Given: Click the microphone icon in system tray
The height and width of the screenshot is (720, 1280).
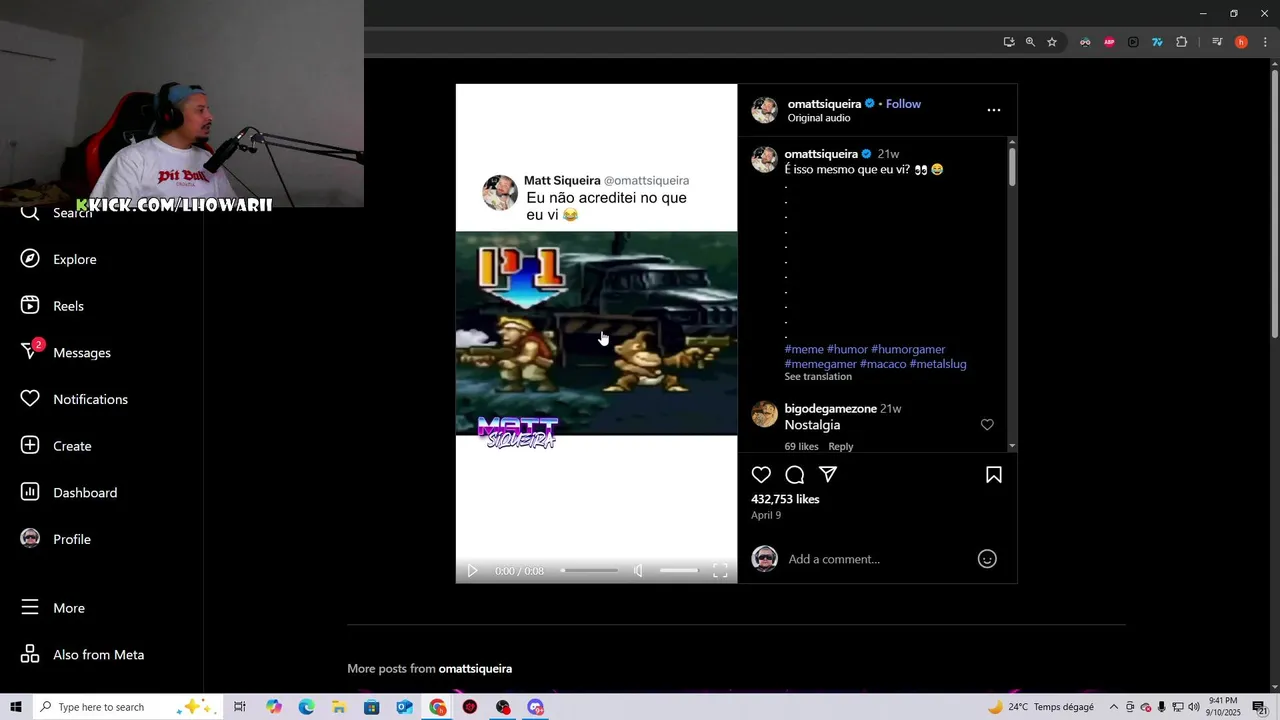Looking at the screenshot, I should tap(1161, 707).
